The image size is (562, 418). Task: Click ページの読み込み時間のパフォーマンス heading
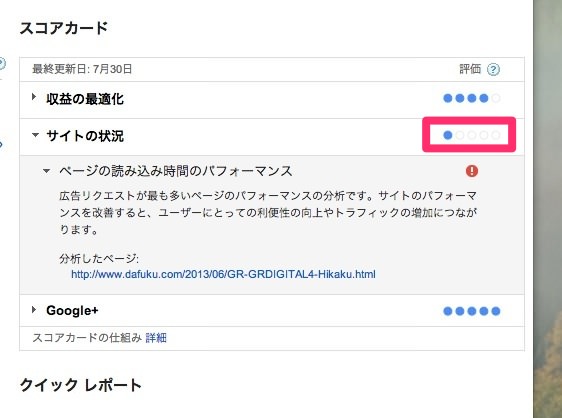point(176,171)
